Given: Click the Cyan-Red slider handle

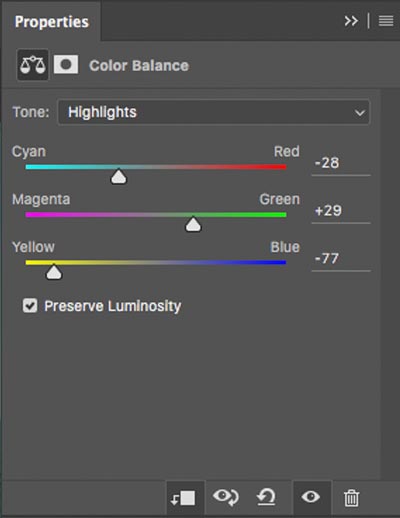Looking at the screenshot, I should (x=119, y=177).
